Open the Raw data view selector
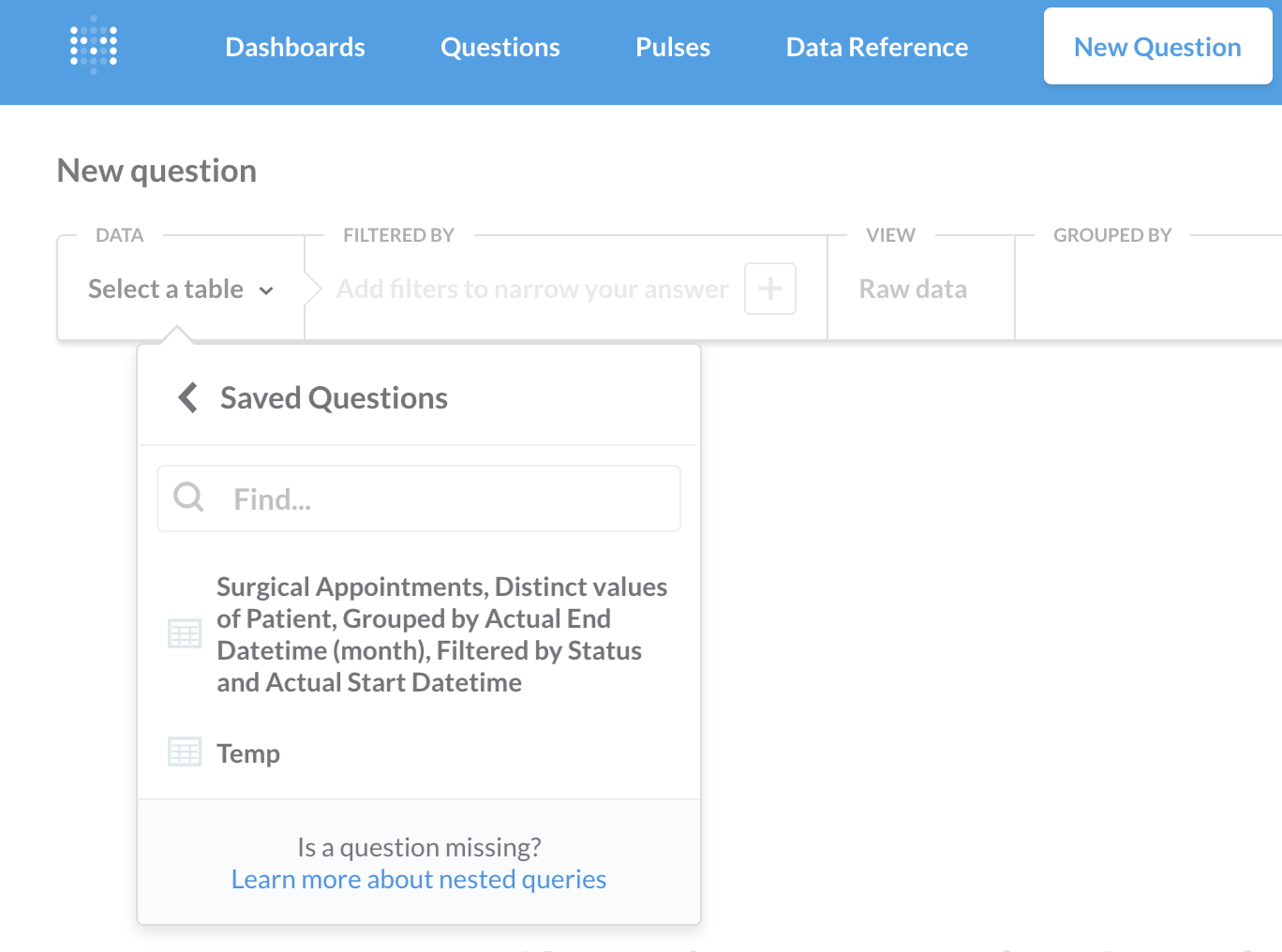1282x952 pixels. (x=912, y=289)
